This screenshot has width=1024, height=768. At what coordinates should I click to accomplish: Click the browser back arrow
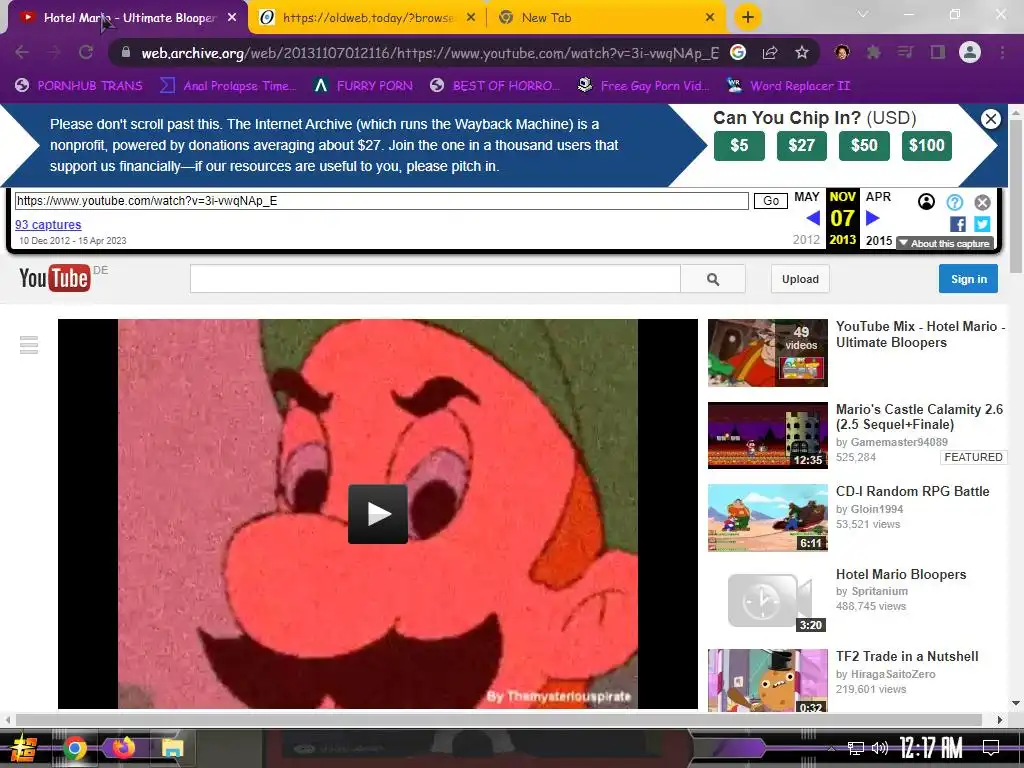(22, 52)
